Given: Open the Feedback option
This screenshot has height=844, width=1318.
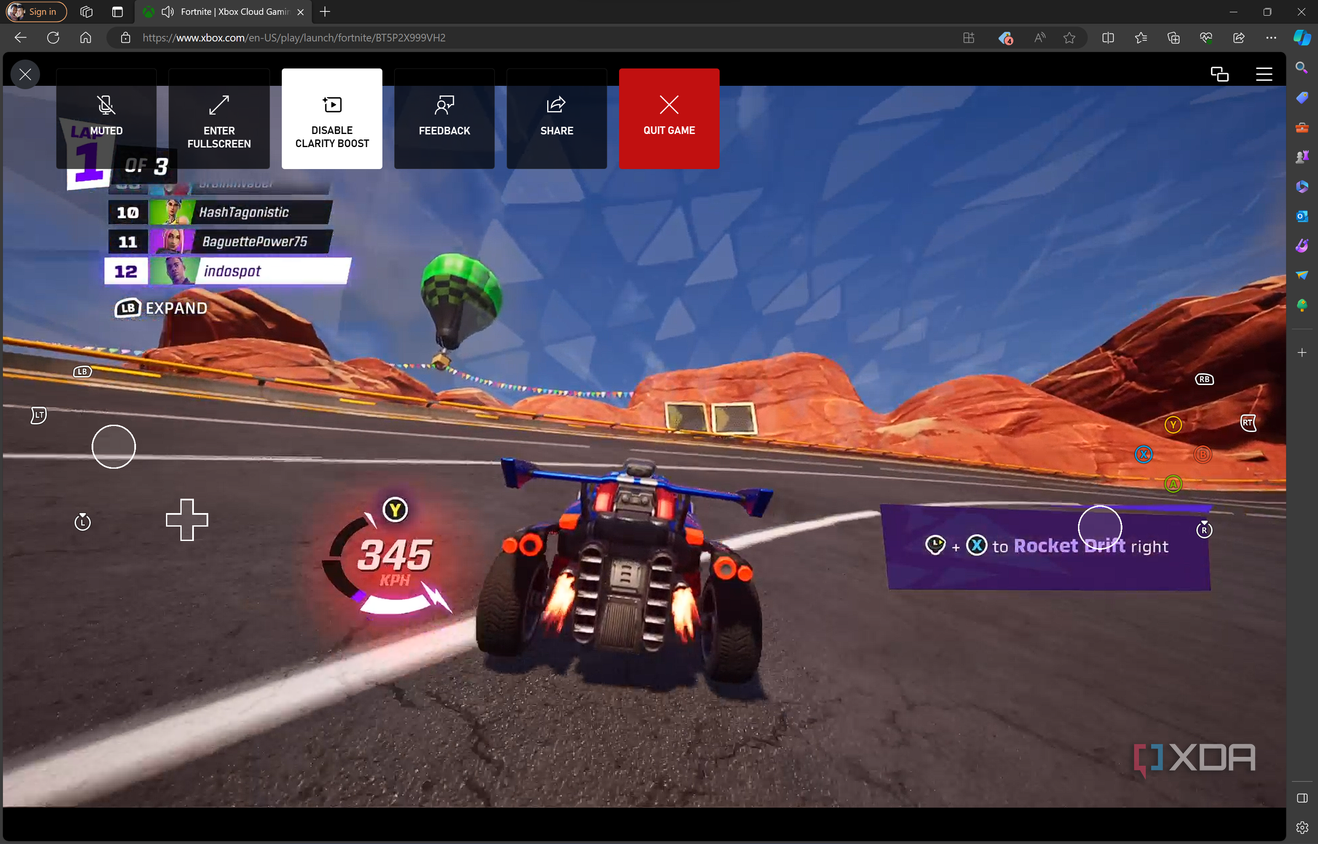Looking at the screenshot, I should coord(444,118).
